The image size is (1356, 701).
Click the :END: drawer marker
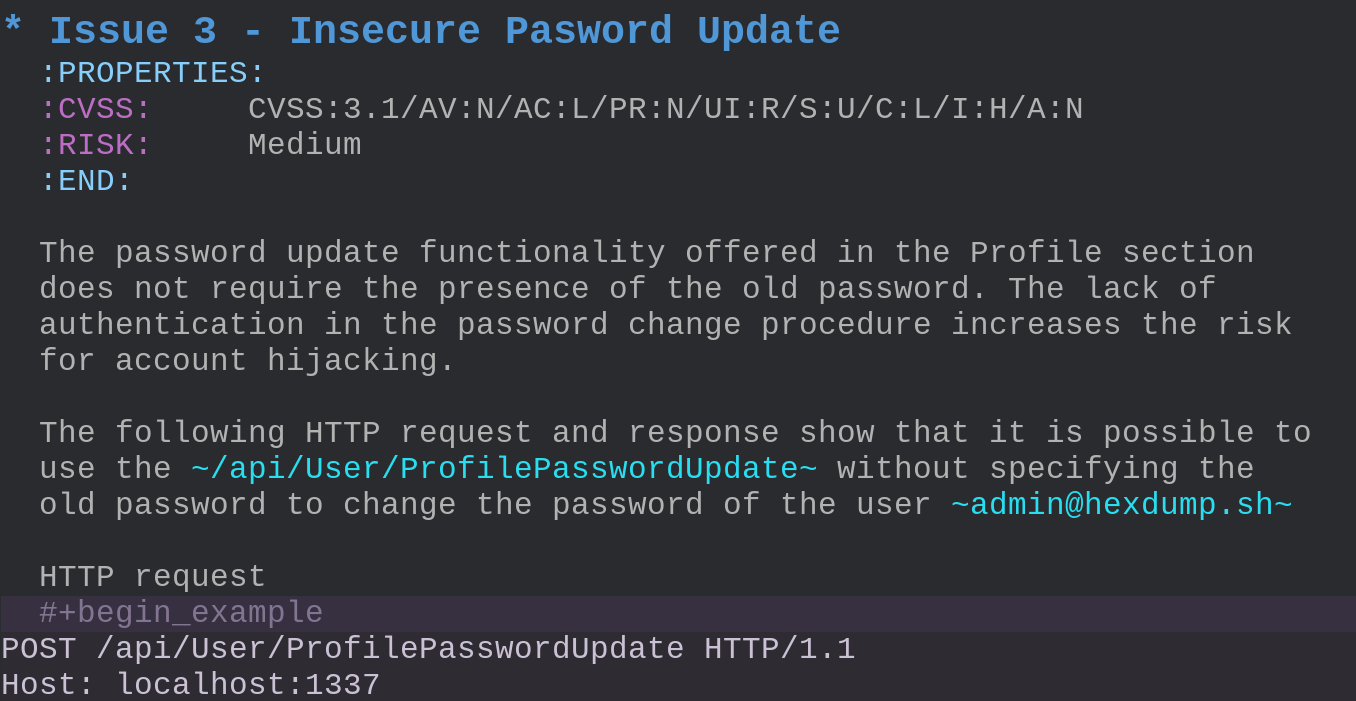pos(85,181)
